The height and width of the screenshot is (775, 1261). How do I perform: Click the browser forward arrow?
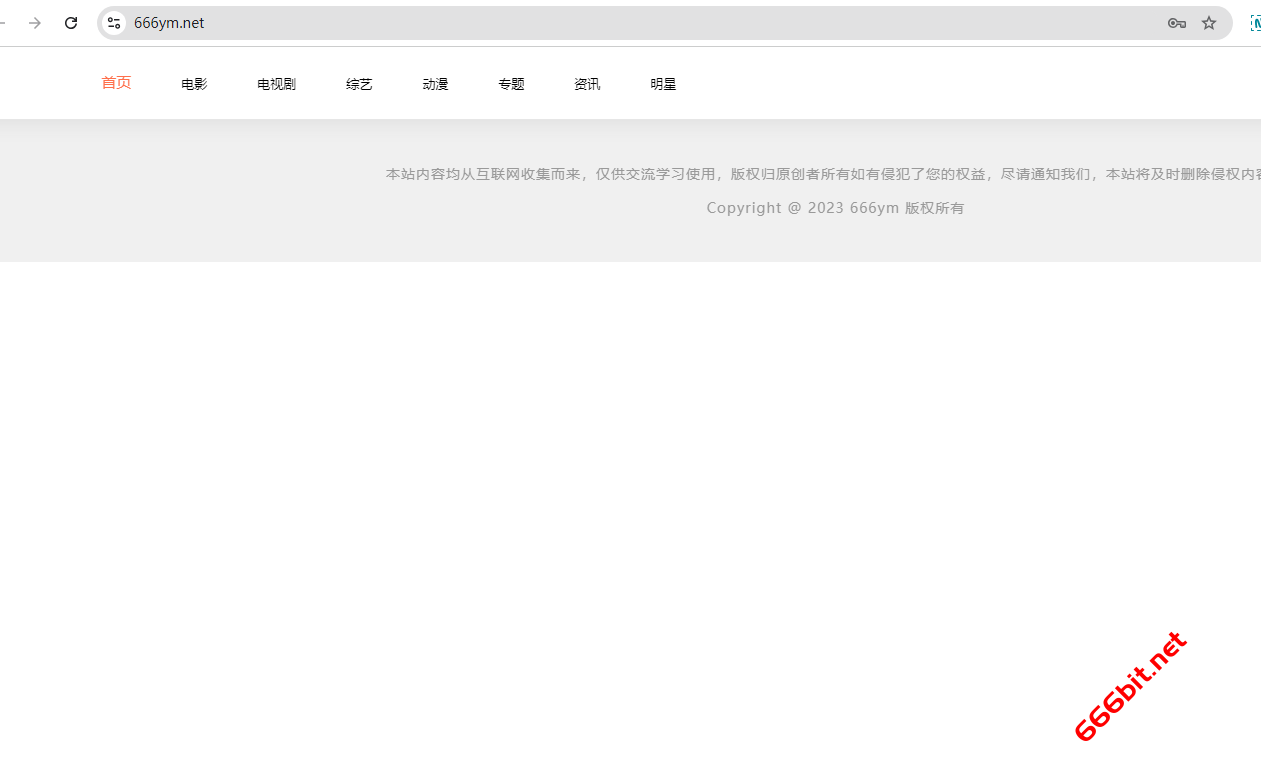[x=35, y=23]
